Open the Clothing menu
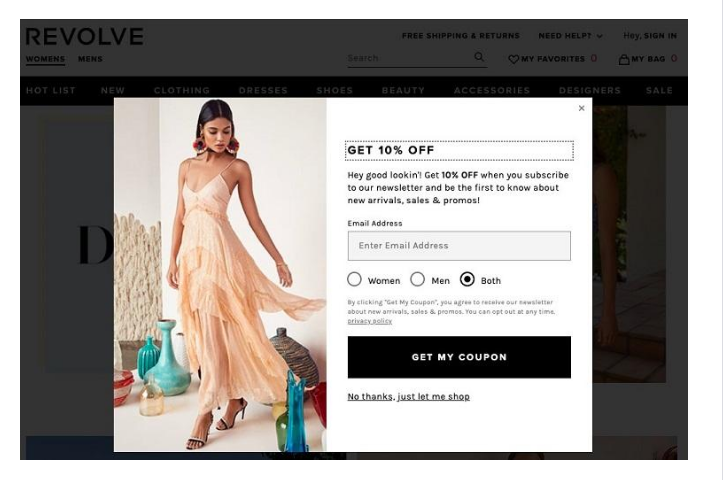Screen dimensions: 728x480 pyautogui.click(x=183, y=91)
